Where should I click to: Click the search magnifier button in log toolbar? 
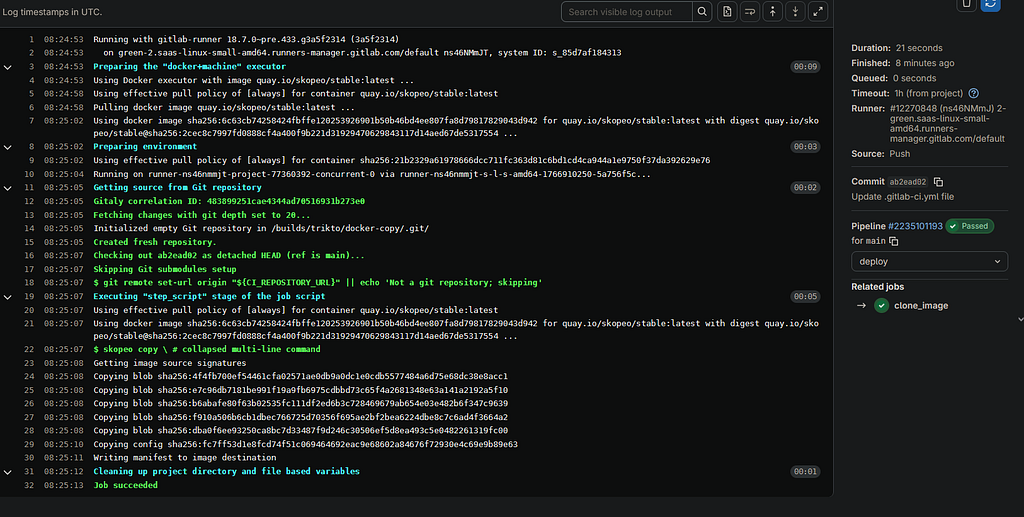tap(702, 12)
